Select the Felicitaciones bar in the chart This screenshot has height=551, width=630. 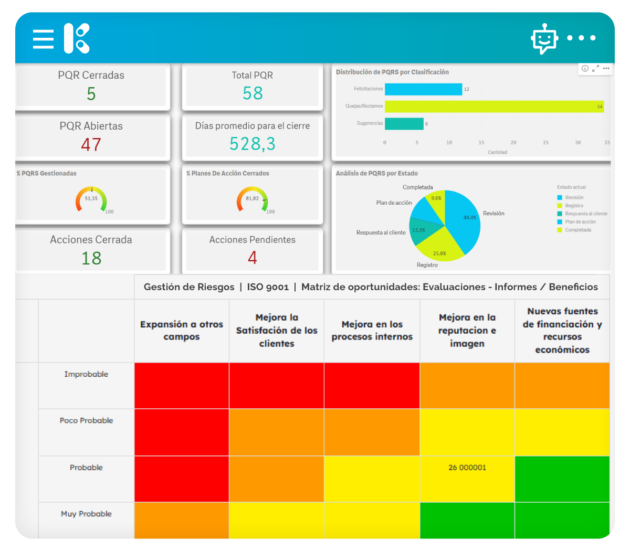(423, 89)
